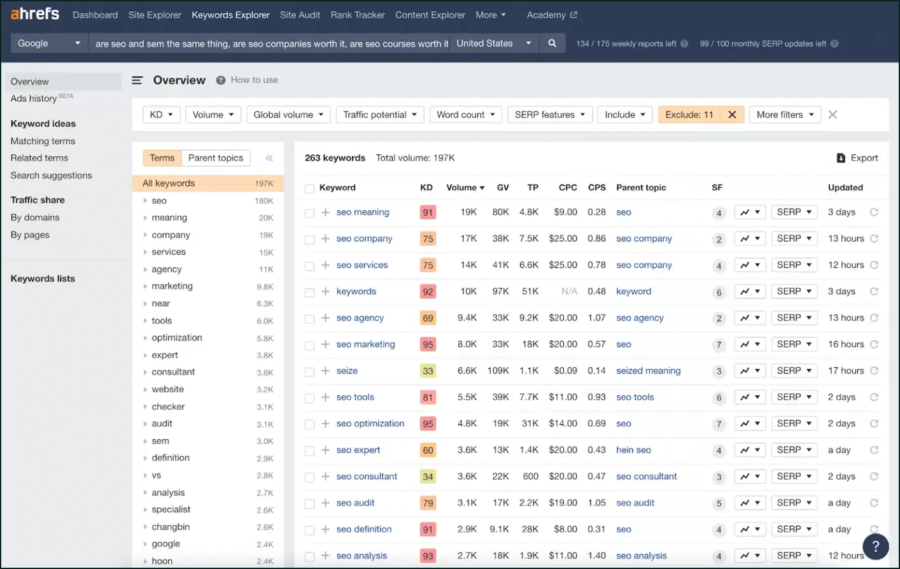This screenshot has height=569, width=900.
Task: Add seo meaning keyword with plus icon
Action: 325,212
